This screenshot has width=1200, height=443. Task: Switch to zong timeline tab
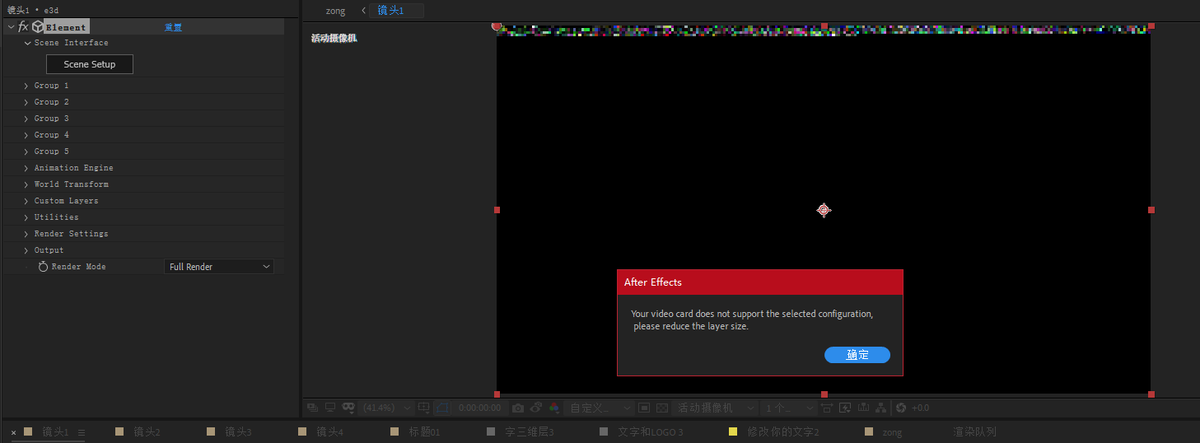point(891,432)
